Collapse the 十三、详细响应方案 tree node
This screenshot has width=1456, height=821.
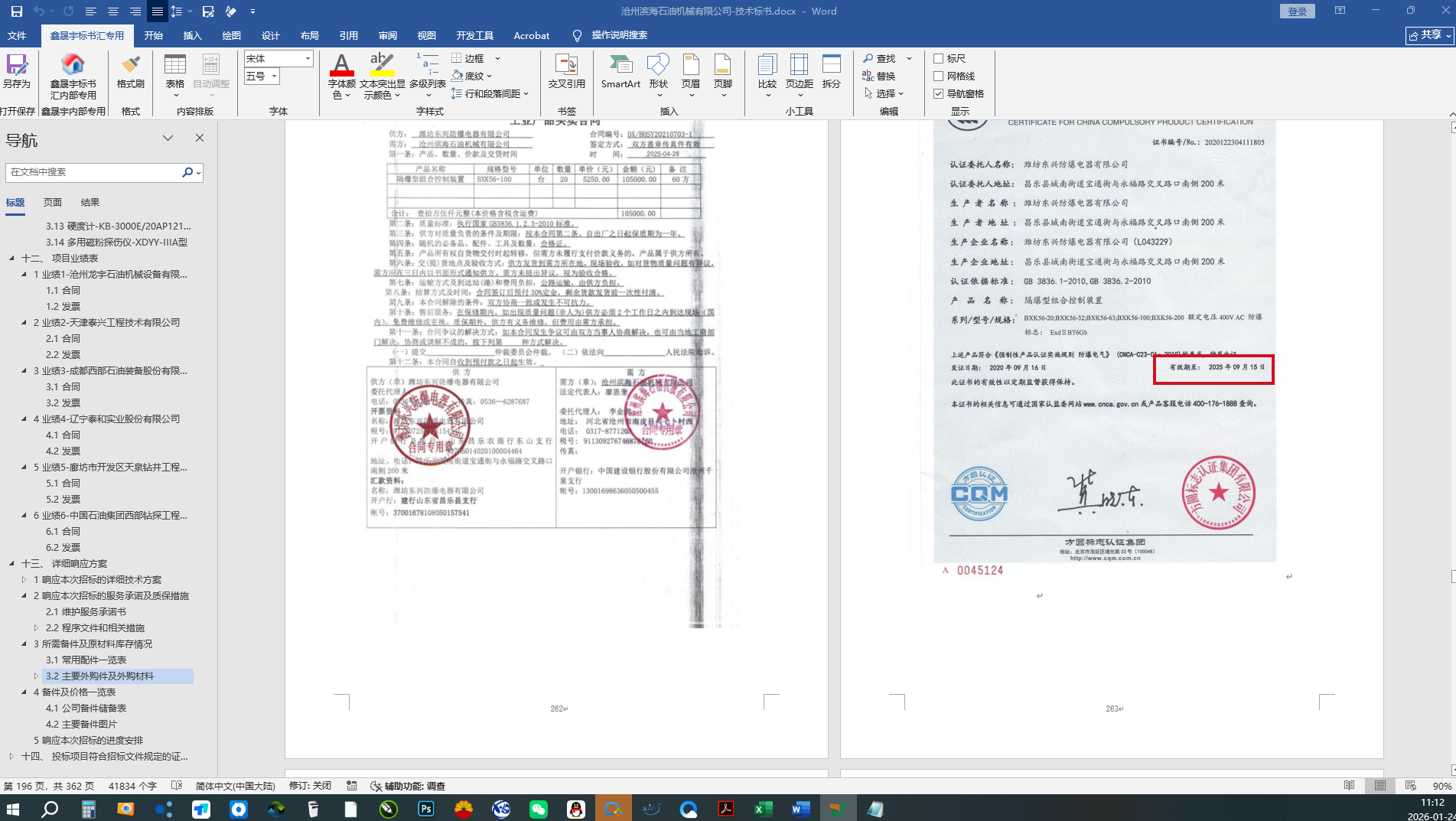point(11,563)
